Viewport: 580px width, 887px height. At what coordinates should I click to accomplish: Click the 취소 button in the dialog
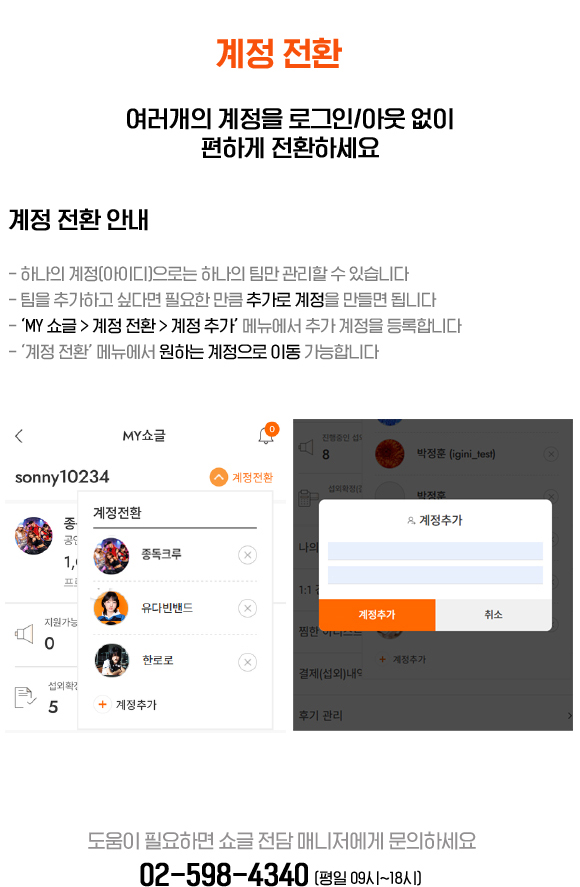click(x=493, y=614)
